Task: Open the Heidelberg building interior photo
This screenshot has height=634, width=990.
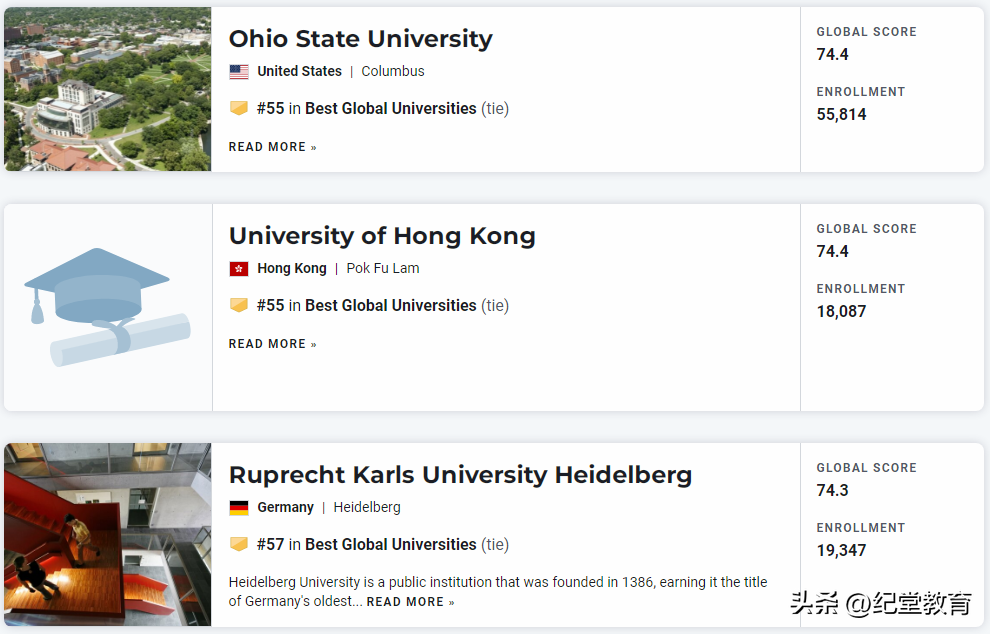Action: coord(107,534)
